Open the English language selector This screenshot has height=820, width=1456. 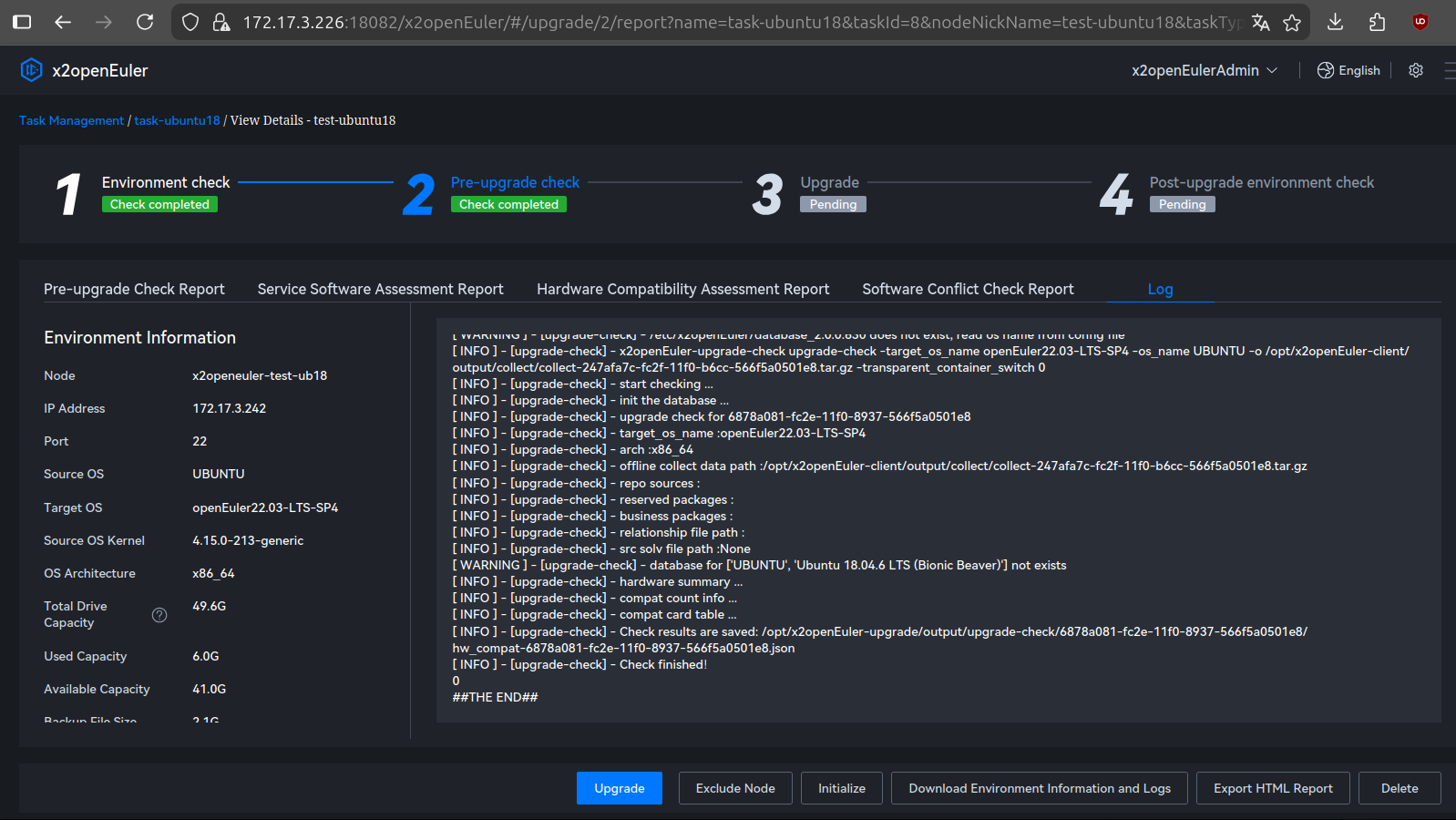1348,70
